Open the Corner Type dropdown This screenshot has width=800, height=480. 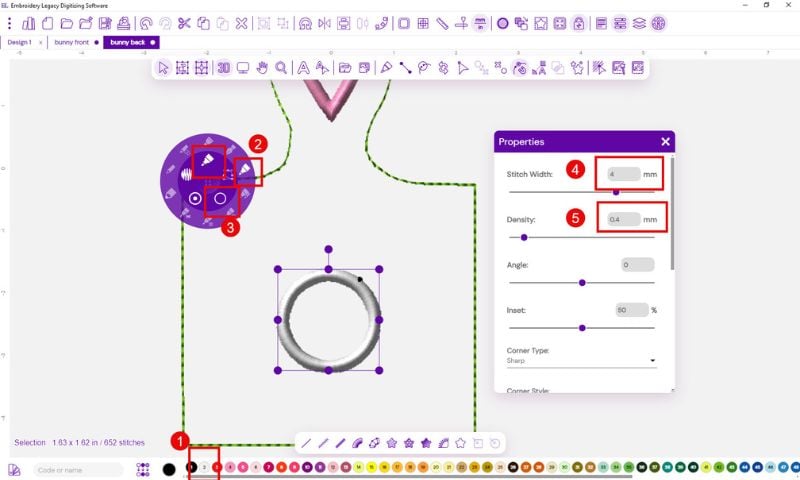(581, 360)
